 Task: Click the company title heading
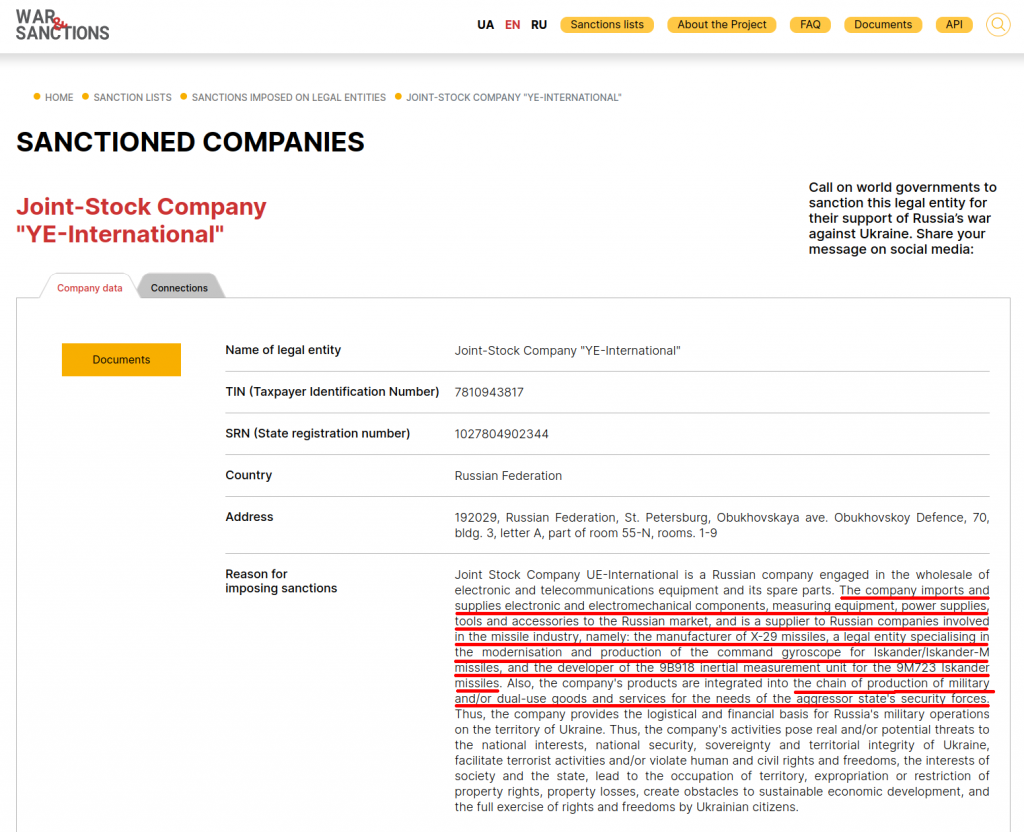[x=141, y=221]
